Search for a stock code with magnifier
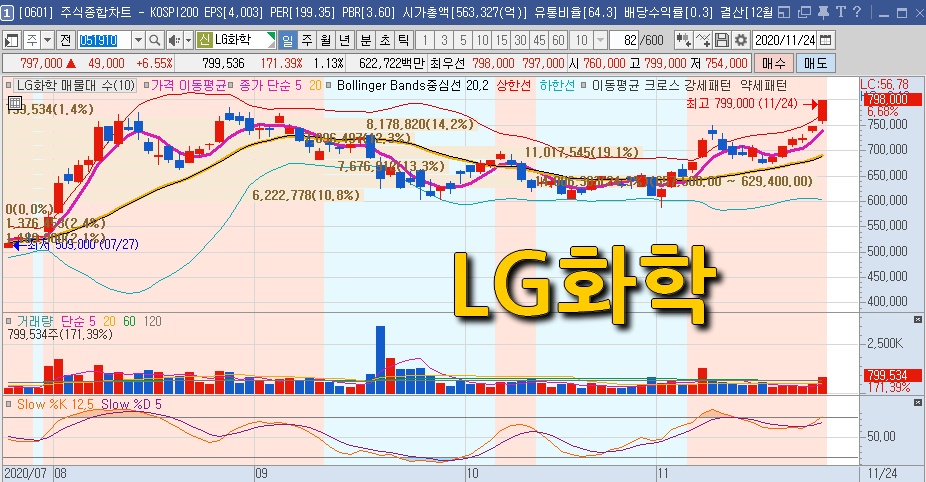The height and width of the screenshot is (482, 926). [155, 40]
